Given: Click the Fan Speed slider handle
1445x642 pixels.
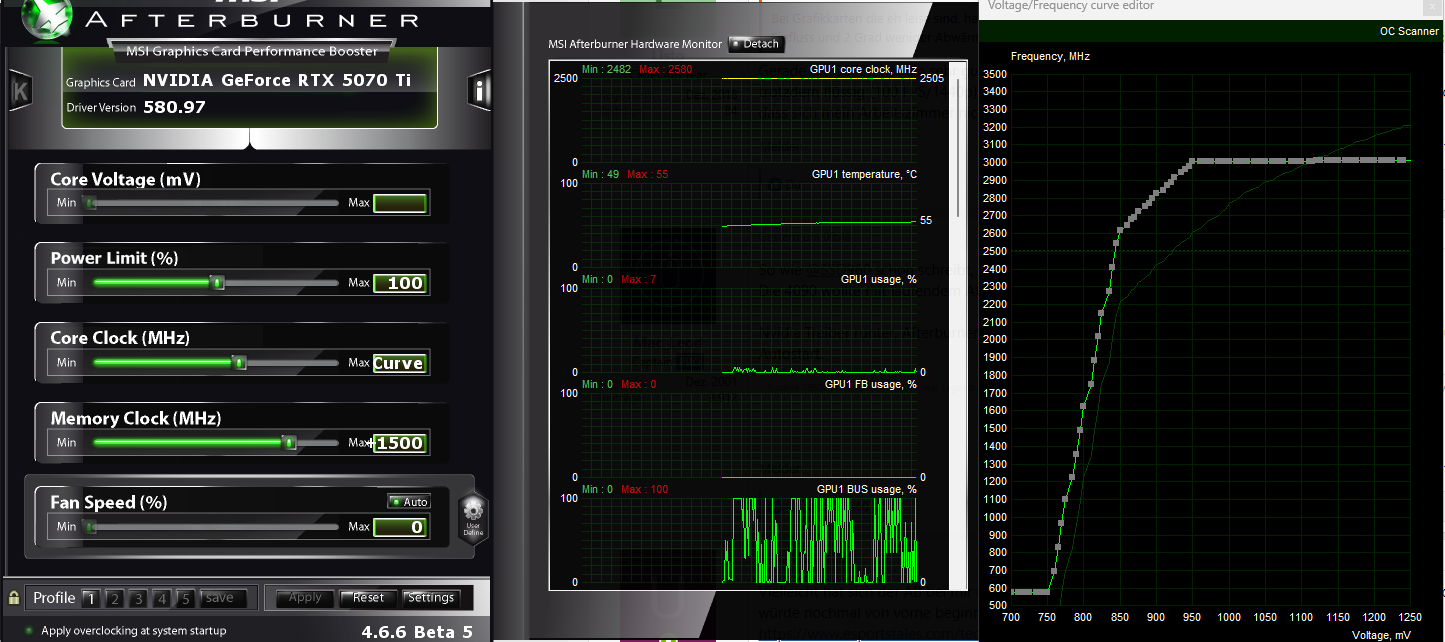Looking at the screenshot, I should coord(91,527).
